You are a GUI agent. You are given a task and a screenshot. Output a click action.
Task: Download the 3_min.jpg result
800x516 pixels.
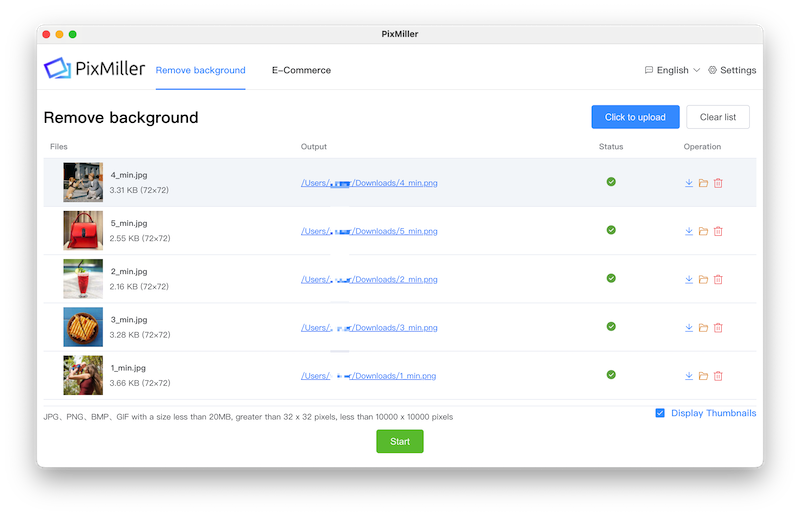[x=689, y=328]
